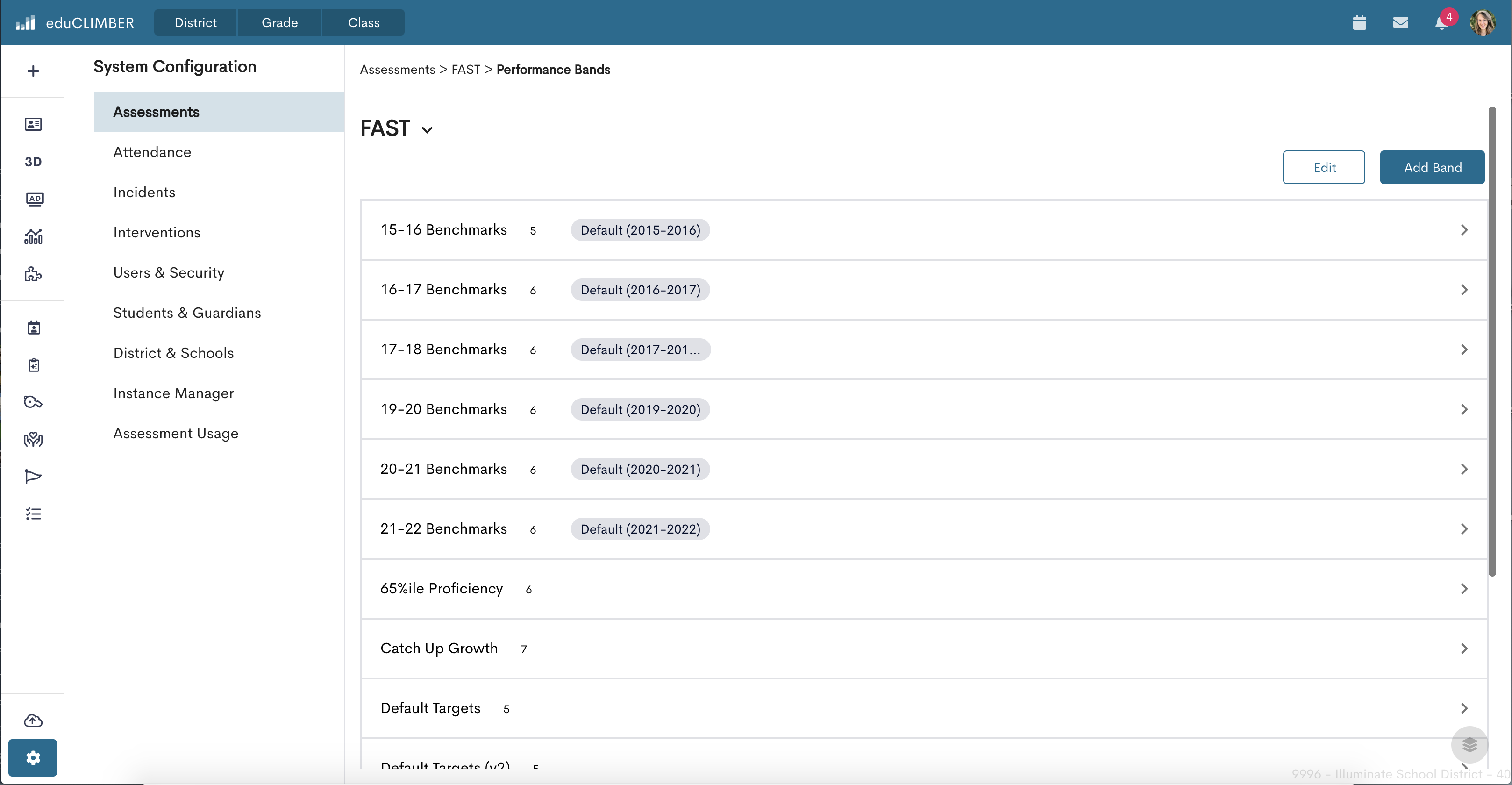1512x785 pixels.
Task: Select Students & Guardians menu item
Action: [x=219, y=313]
